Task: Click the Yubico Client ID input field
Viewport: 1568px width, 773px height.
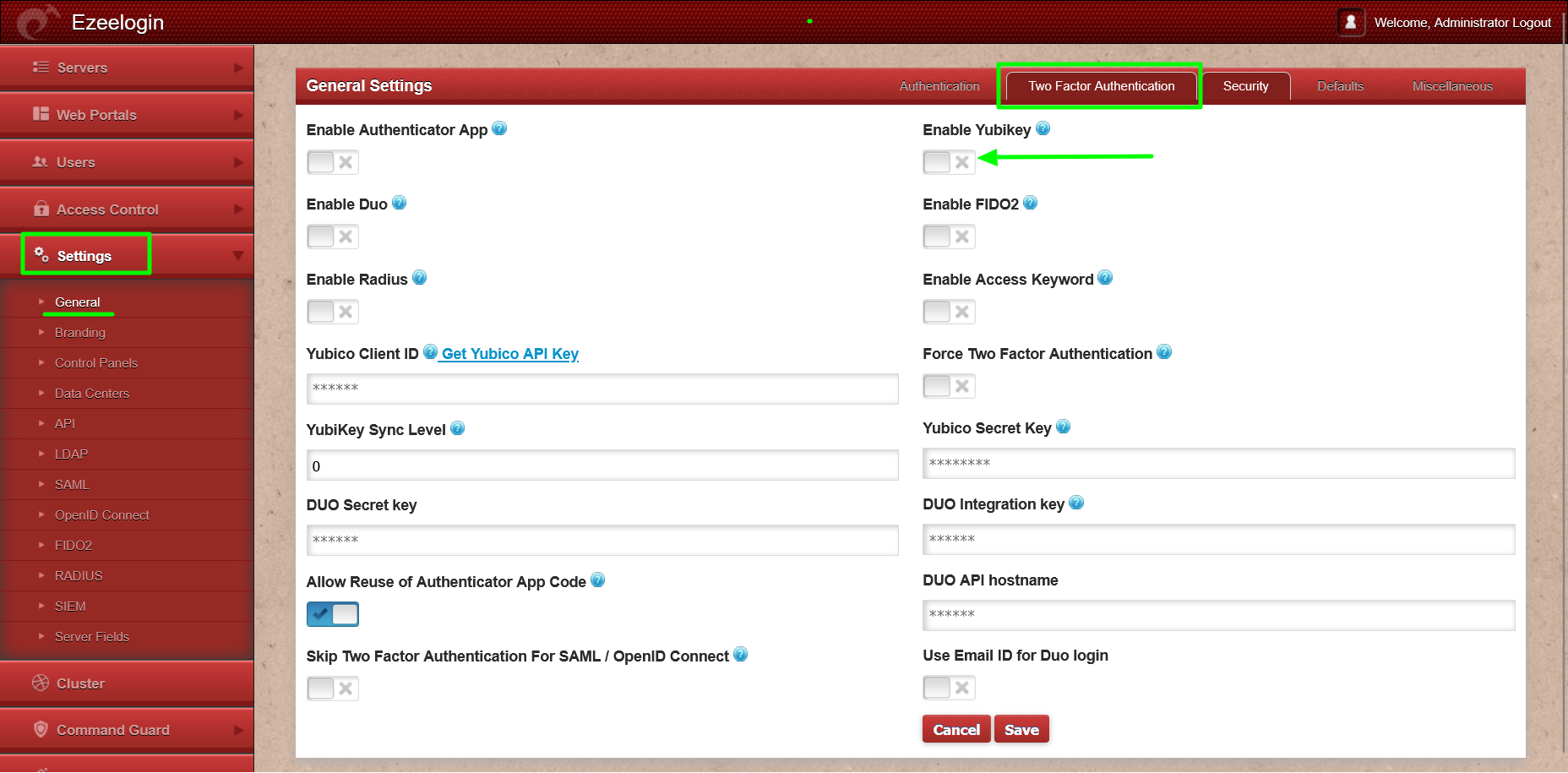Action: (x=602, y=389)
